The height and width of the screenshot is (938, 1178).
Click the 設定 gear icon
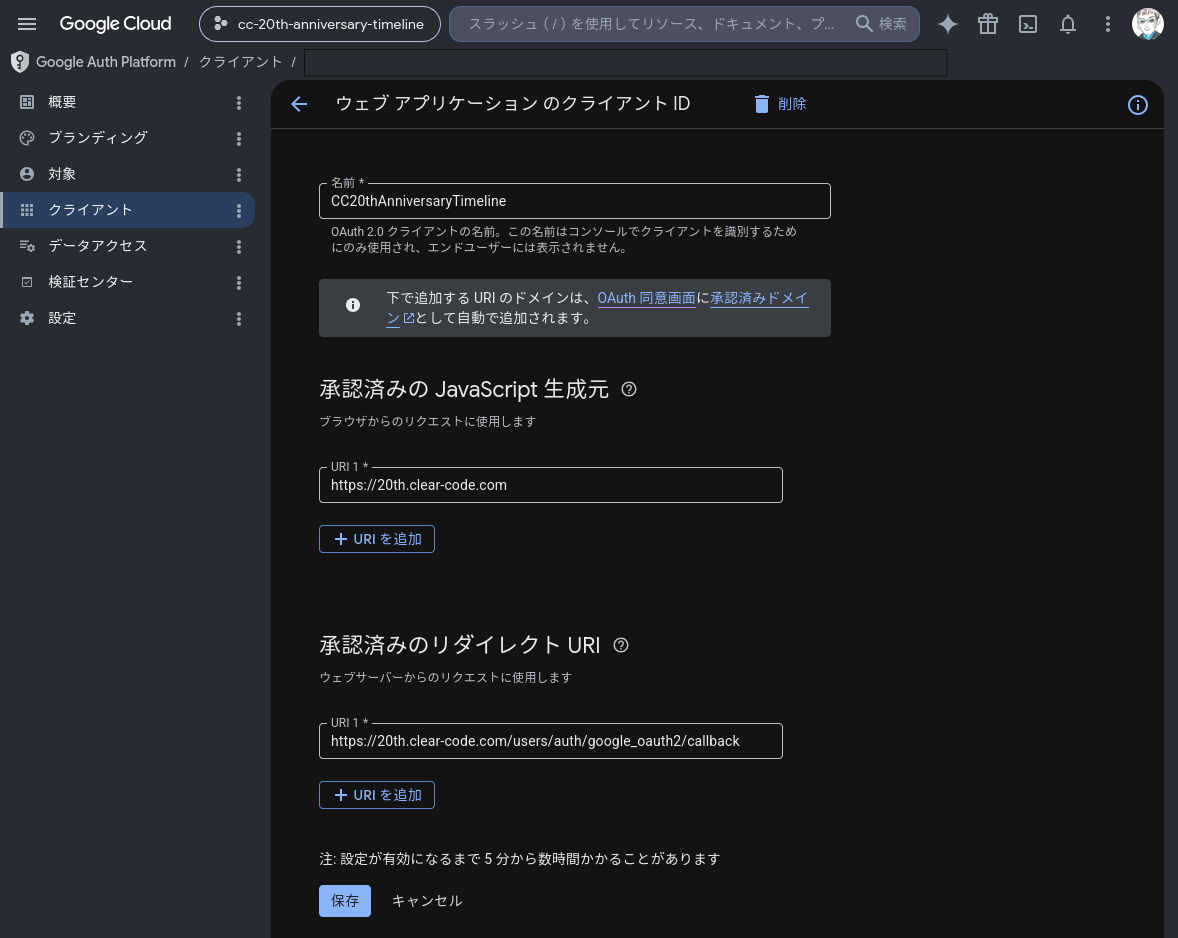[27, 318]
